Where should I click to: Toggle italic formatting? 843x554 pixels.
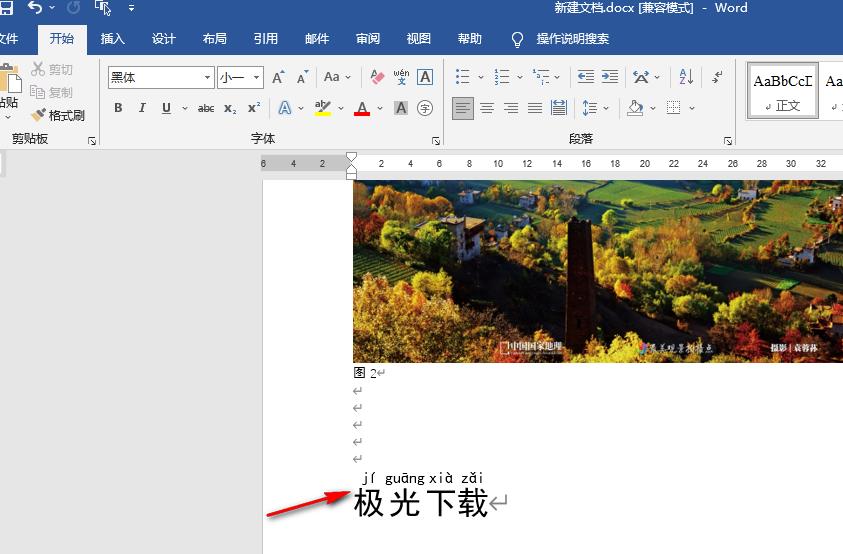point(142,108)
